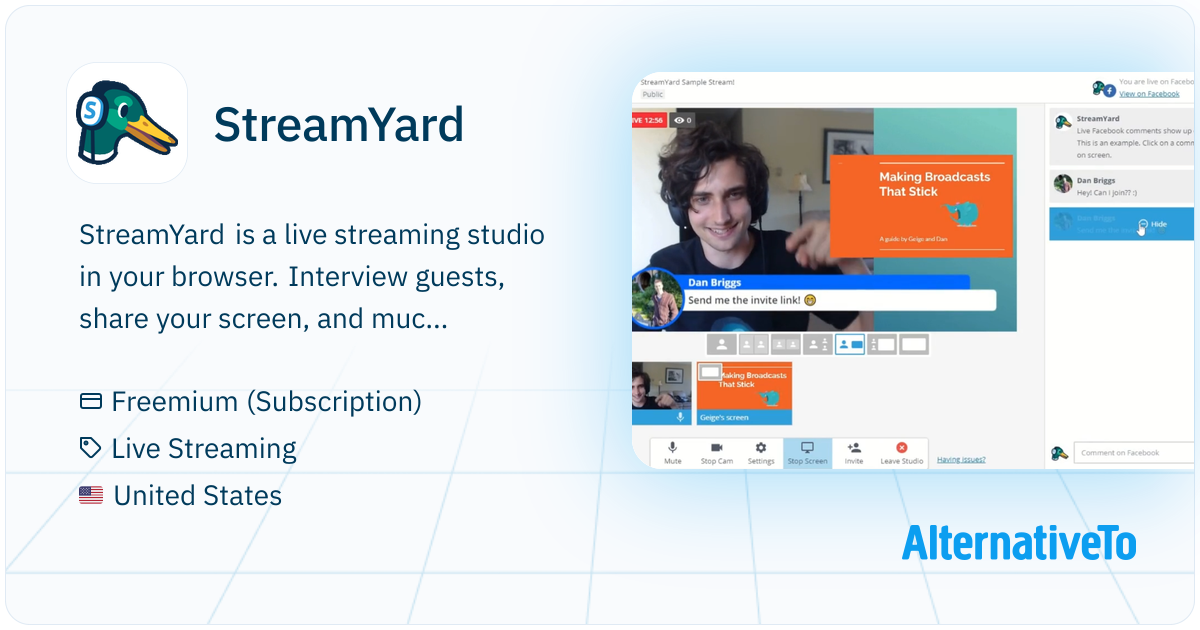1200x630 pixels.
Task: Click the Invite add-person button
Action: click(x=854, y=453)
